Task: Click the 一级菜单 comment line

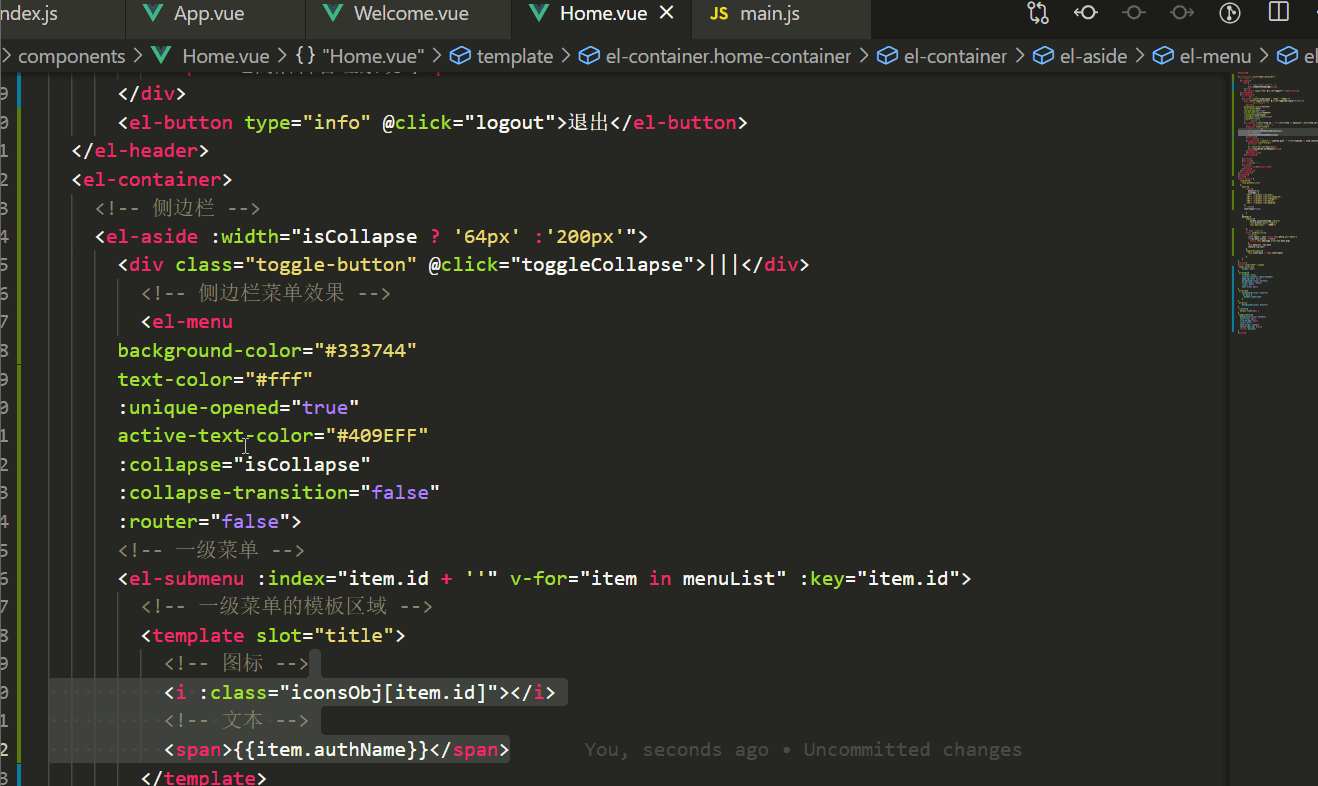Action: tap(211, 550)
